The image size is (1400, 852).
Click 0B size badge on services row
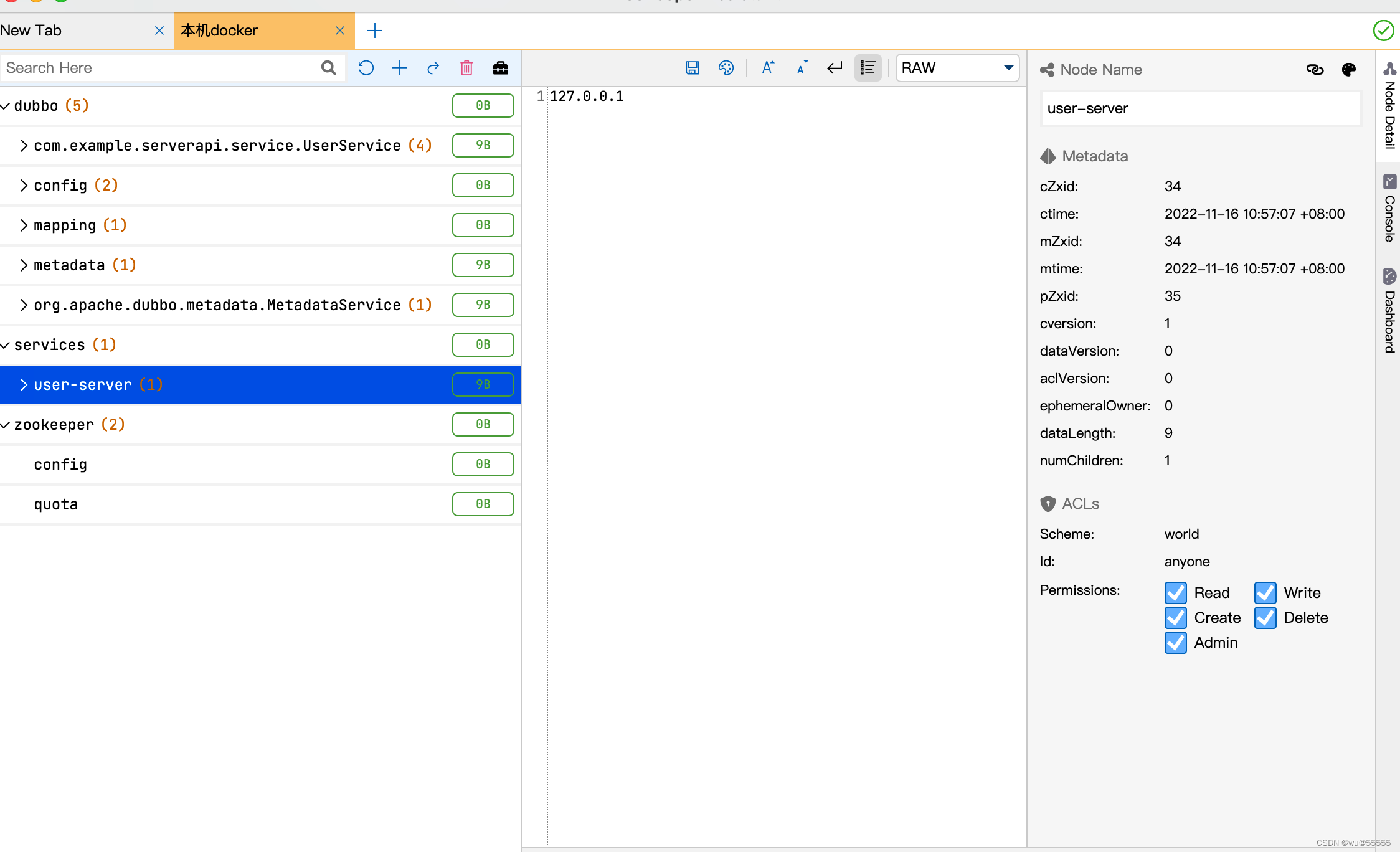coord(483,344)
